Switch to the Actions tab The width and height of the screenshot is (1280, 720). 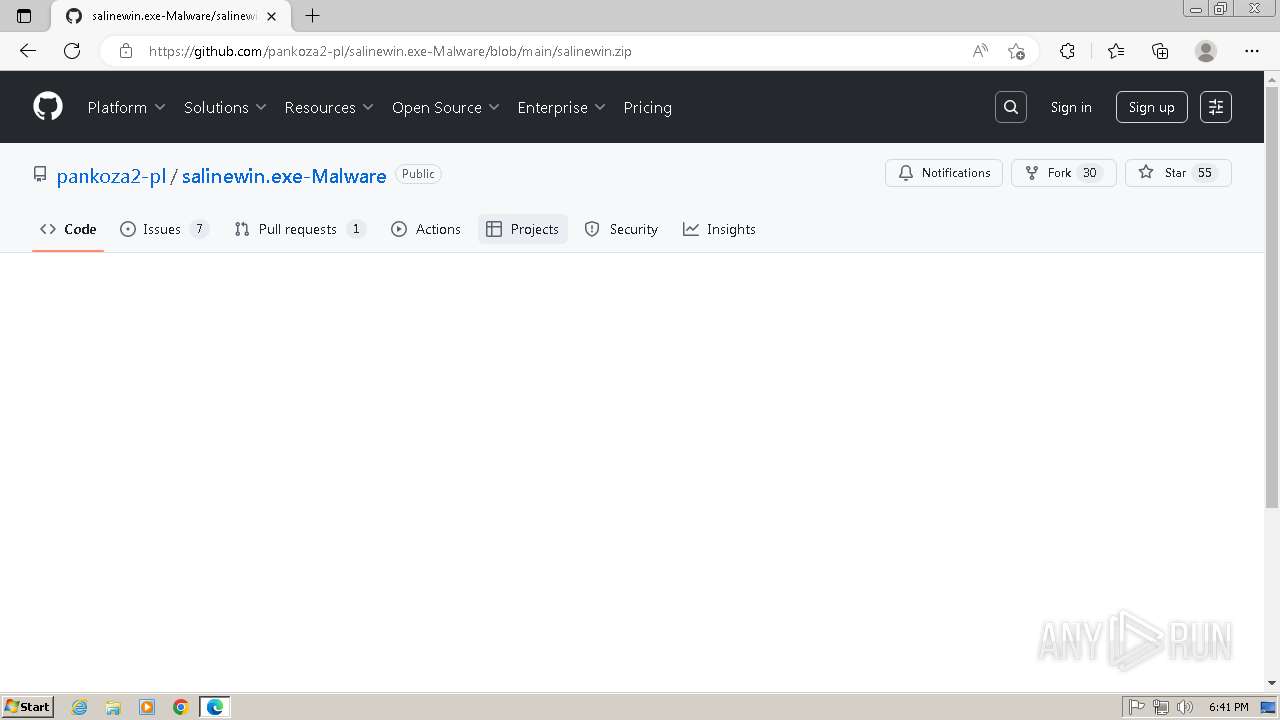(x=426, y=229)
